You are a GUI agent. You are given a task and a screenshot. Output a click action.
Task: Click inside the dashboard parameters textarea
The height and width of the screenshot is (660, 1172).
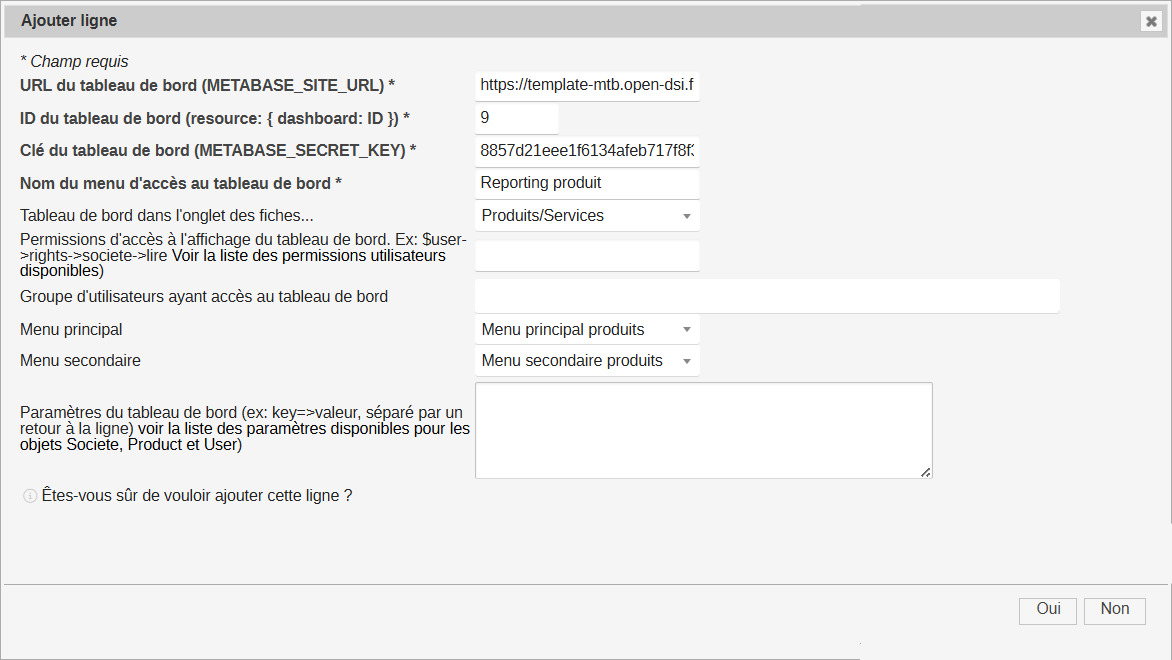coord(703,430)
